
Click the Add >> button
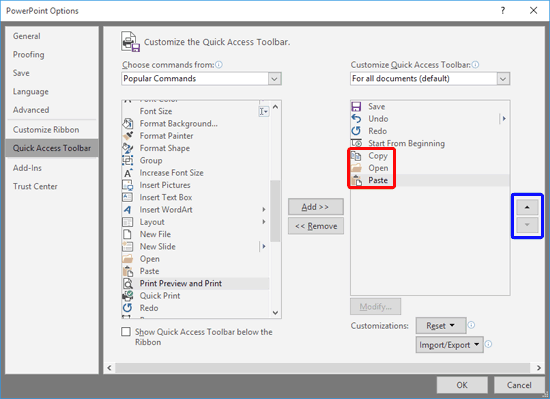pyautogui.click(x=316, y=207)
